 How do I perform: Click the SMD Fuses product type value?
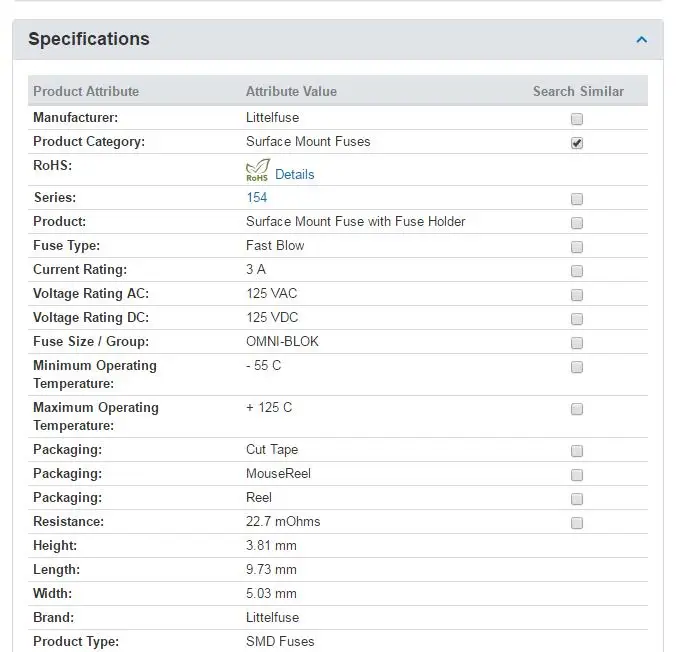(x=280, y=642)
